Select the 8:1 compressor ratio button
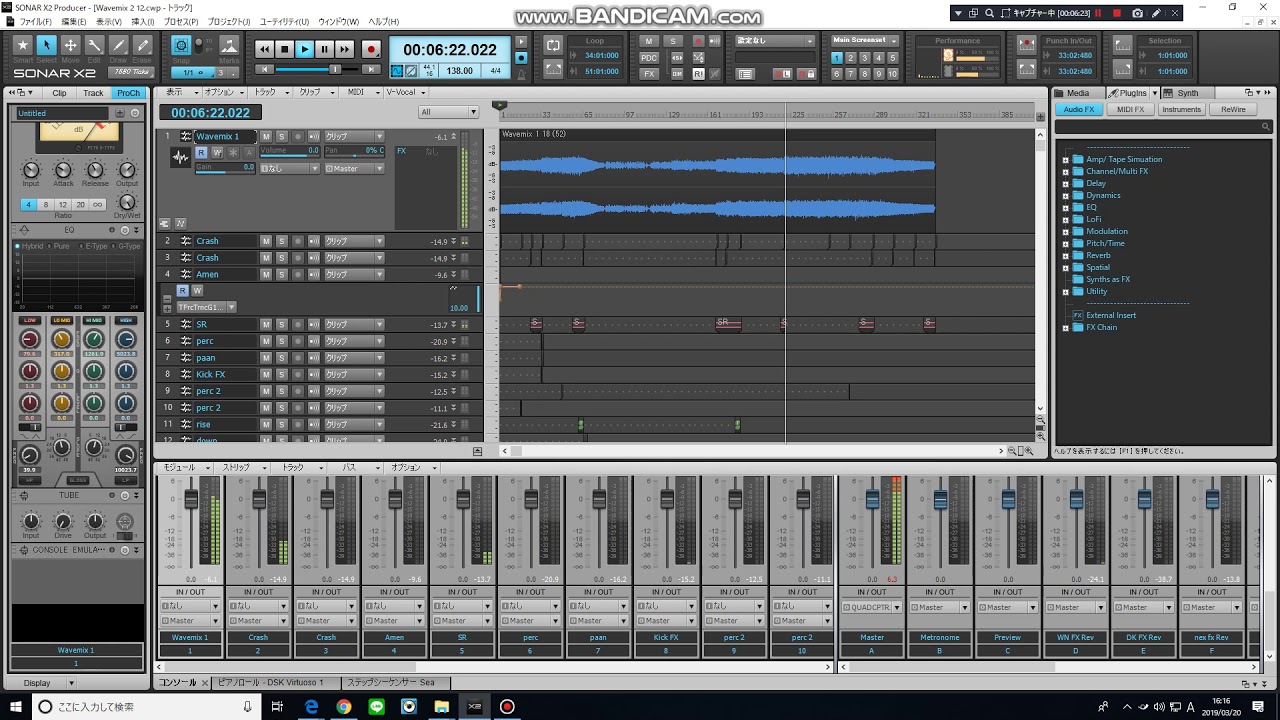 coord(46,204)
